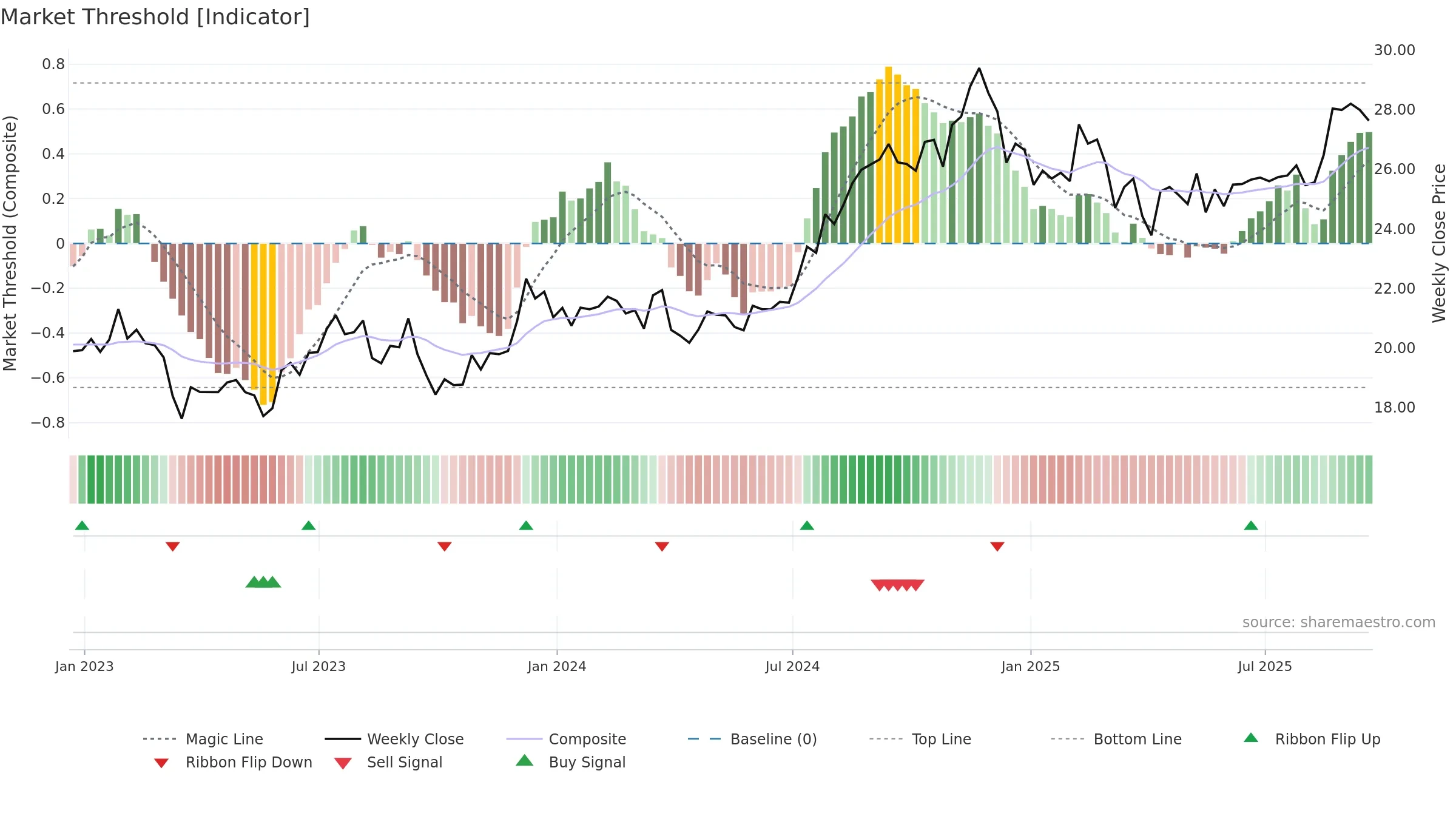The width and height of the screenshot is (1456, 819).
Task: Click the Market Threshold [Indicator] title
Action: [x=155, y=17]
